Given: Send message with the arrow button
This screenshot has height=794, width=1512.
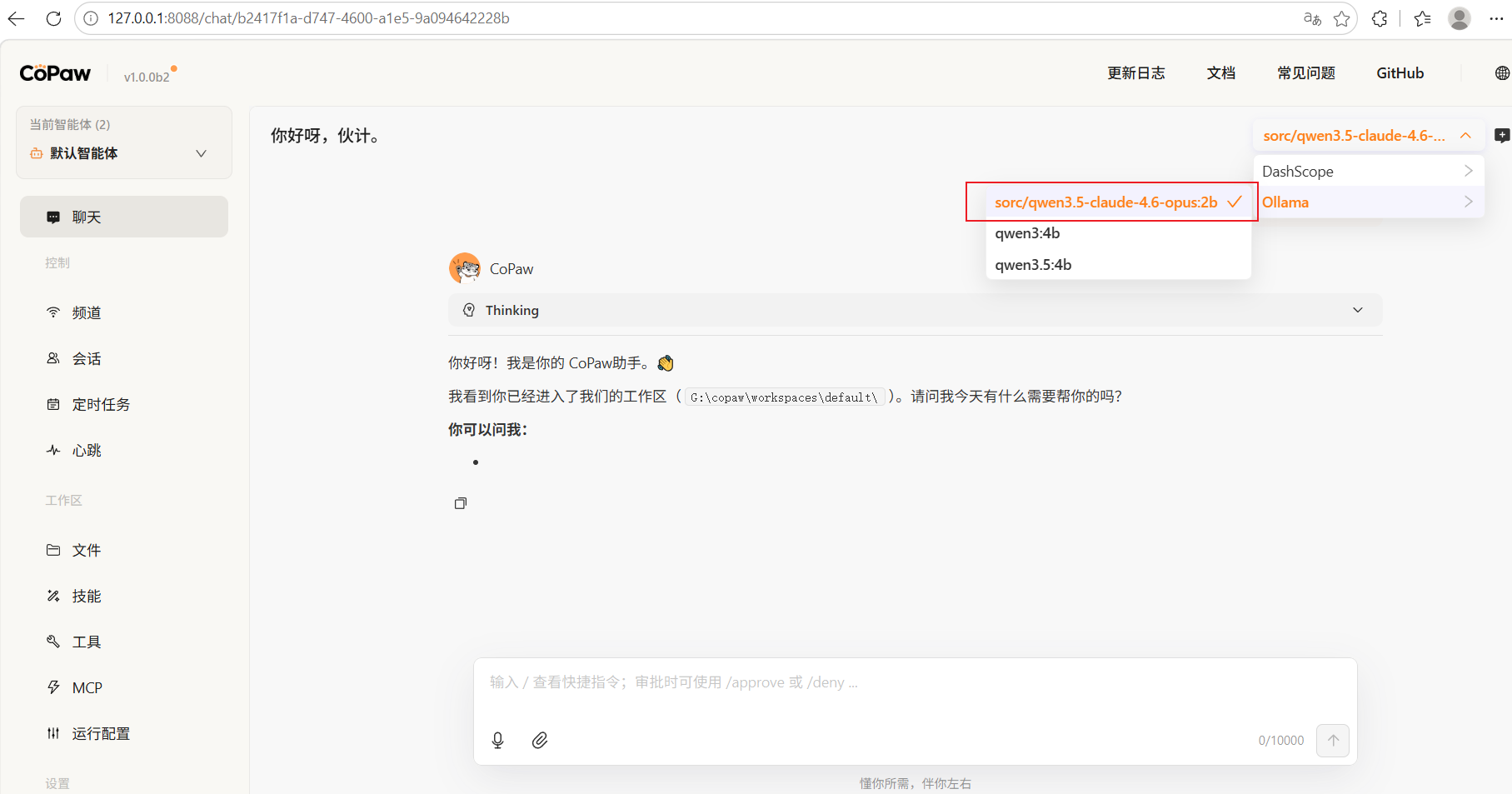Looking at the screenshot, I should pyautogui.click(x=1333, y=740).
